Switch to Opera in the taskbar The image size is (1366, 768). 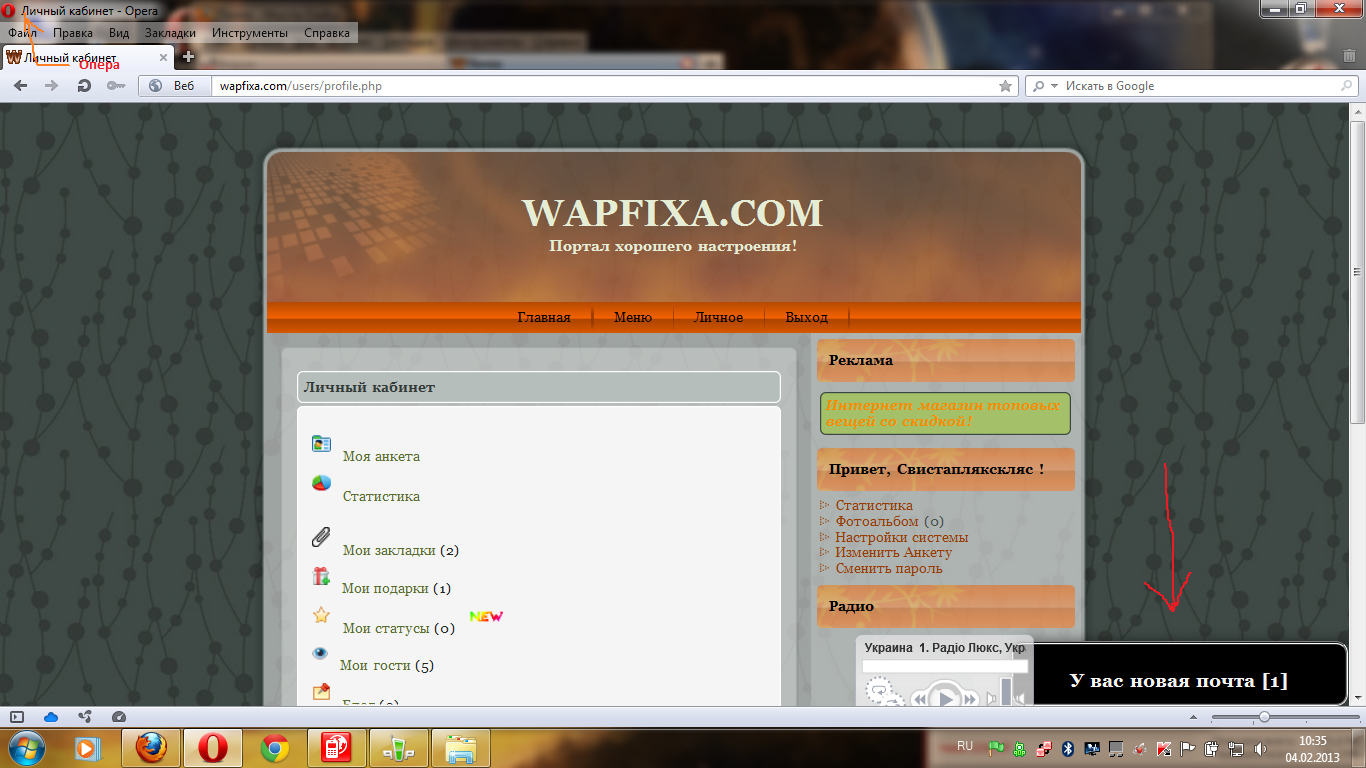[213, 748]
